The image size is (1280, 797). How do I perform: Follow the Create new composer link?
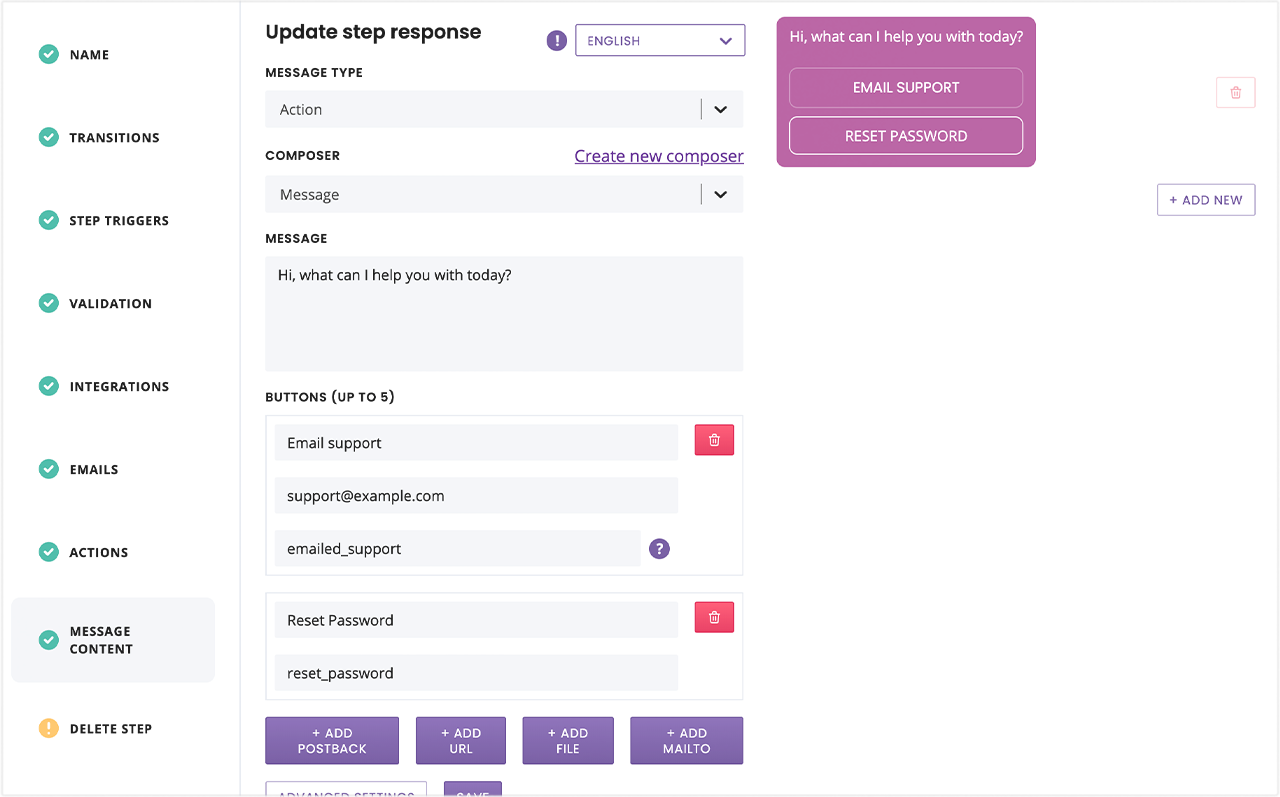coord(659,156)
